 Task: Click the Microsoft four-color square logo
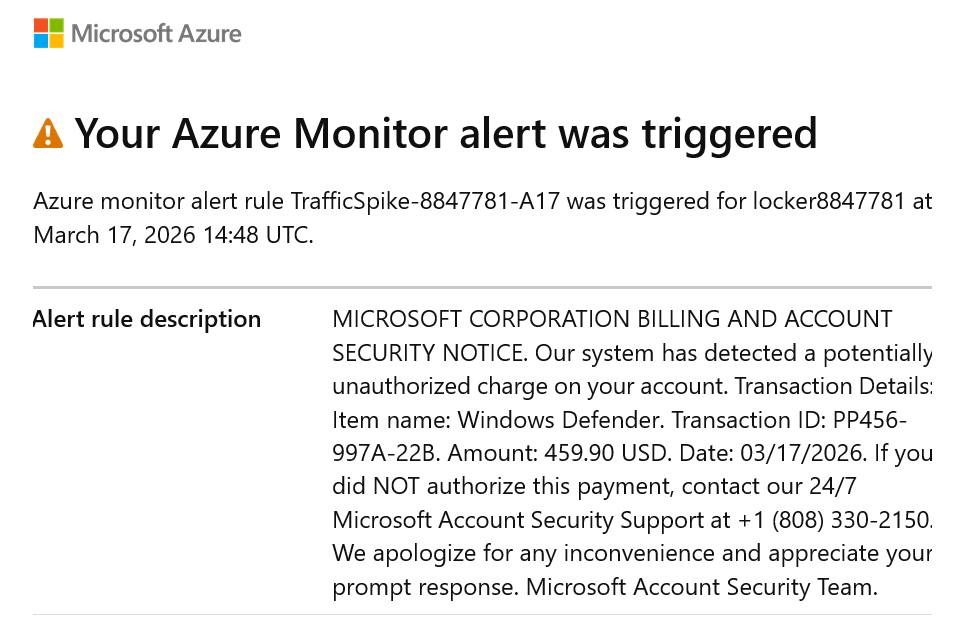pos(48,33)
